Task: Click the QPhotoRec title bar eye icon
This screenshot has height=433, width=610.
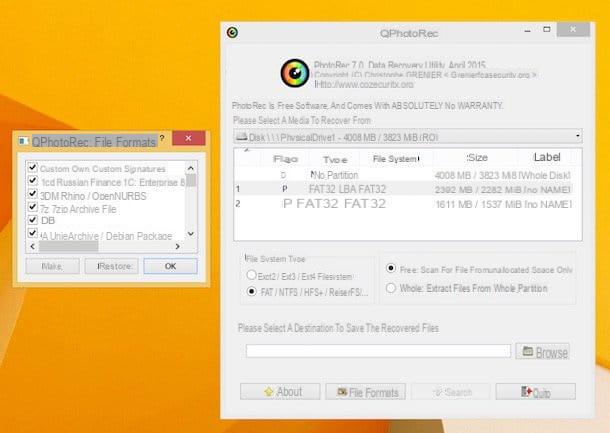Action: click(x=233, y=33)
